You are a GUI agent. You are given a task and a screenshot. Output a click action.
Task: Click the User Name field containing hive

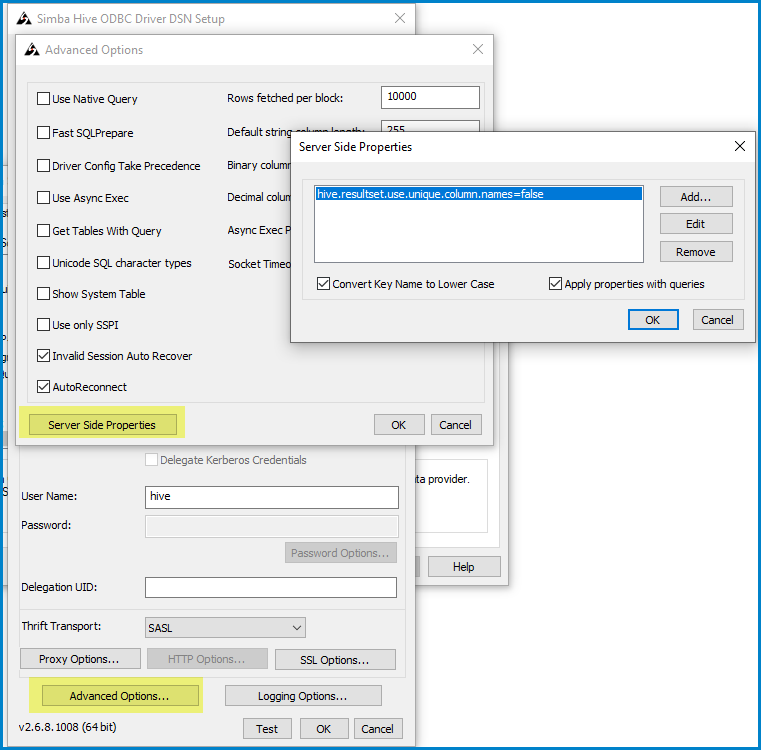click(272, 497)
